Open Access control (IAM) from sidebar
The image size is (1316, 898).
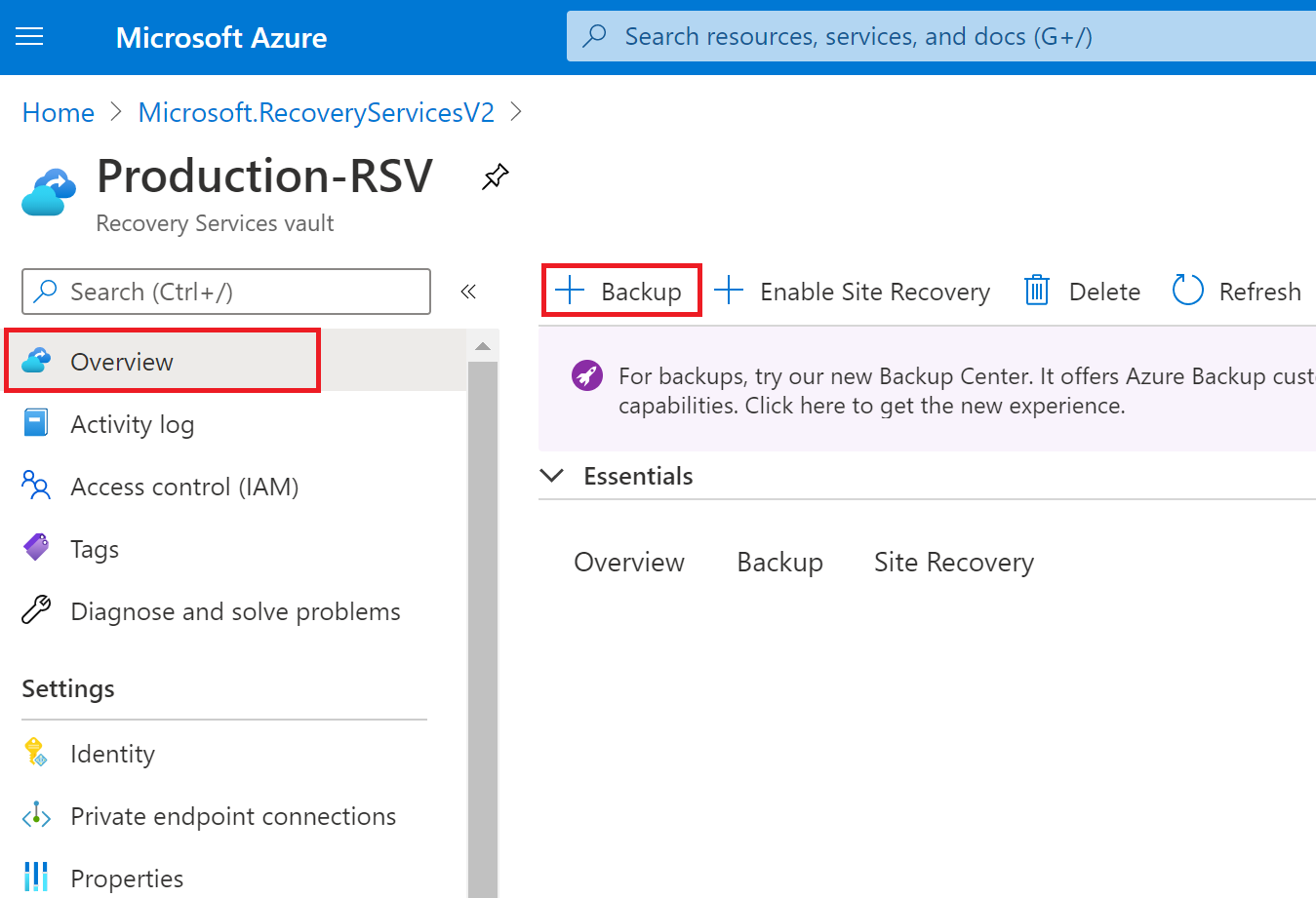(x=36, y=486)
